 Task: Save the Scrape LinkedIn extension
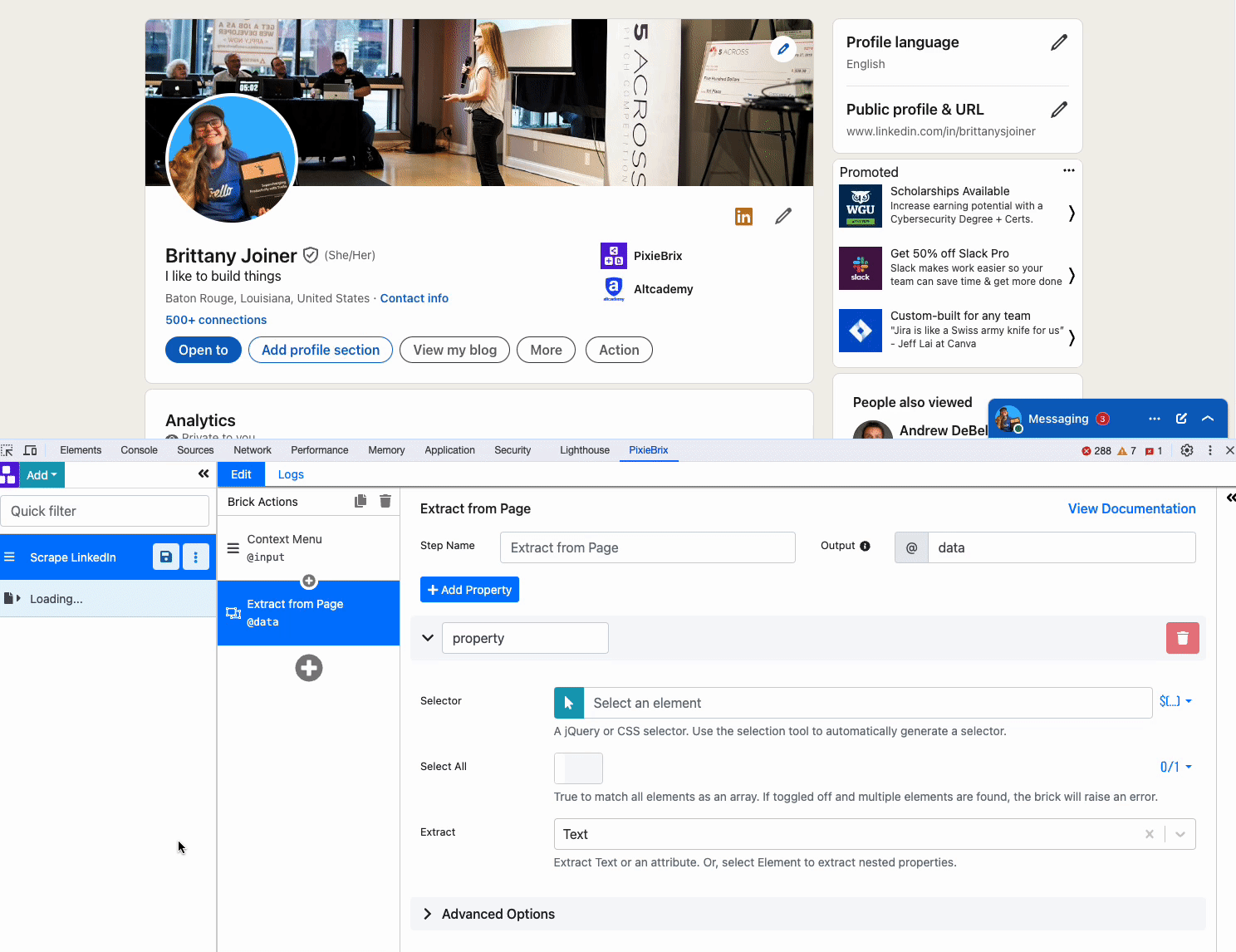pyautogui.click(x=166, y=557)
